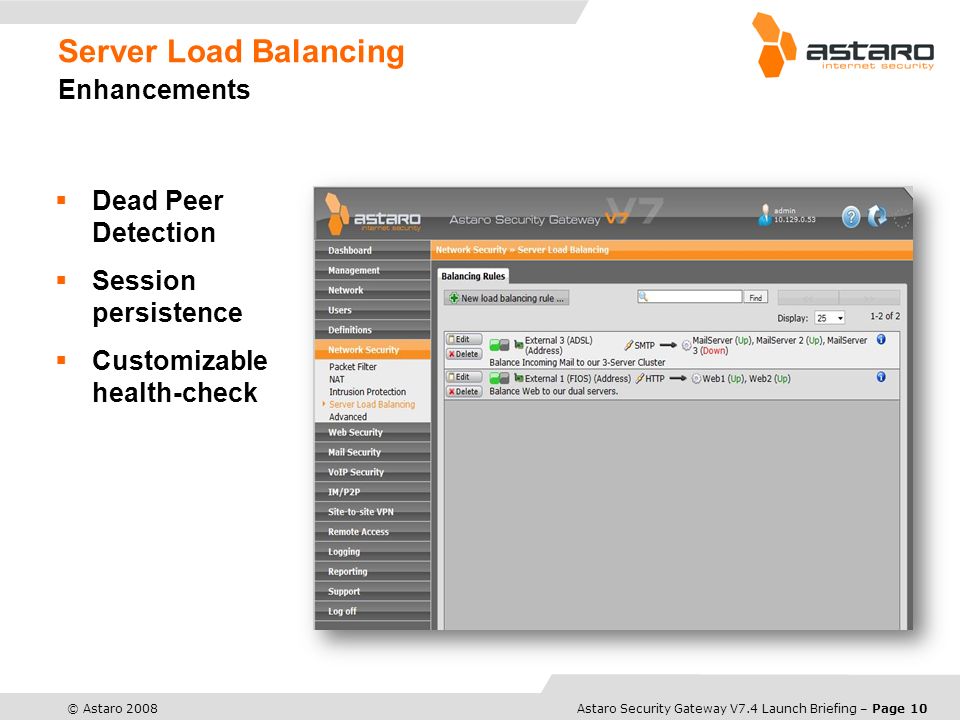Click the info icon of the SMTP rule

click(x=881, y=340)
